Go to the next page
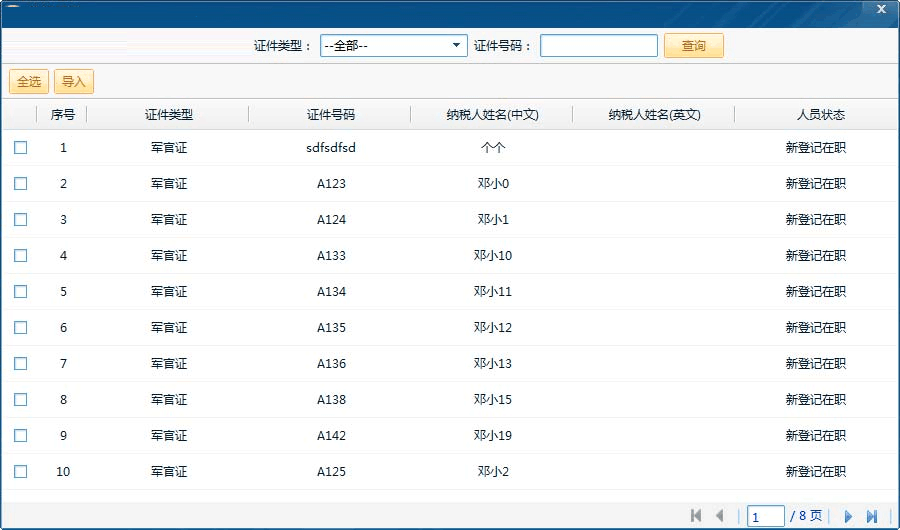Viewport: 900px width, 530px height. tap(848, 516)
